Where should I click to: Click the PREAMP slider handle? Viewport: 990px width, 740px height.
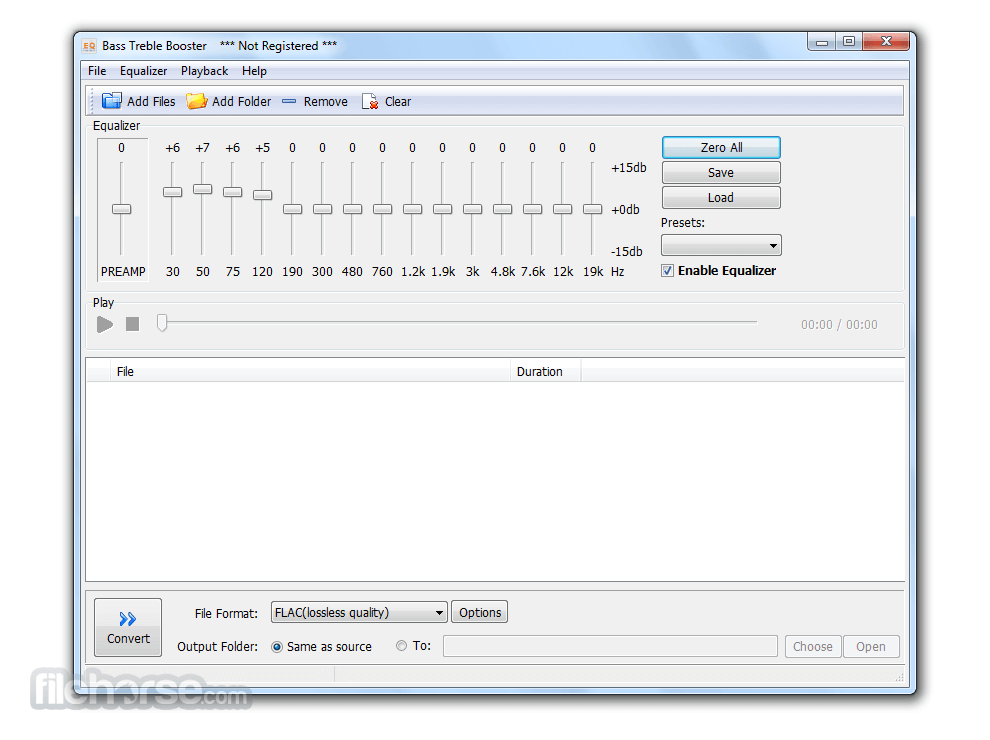(x=121, y=209)
